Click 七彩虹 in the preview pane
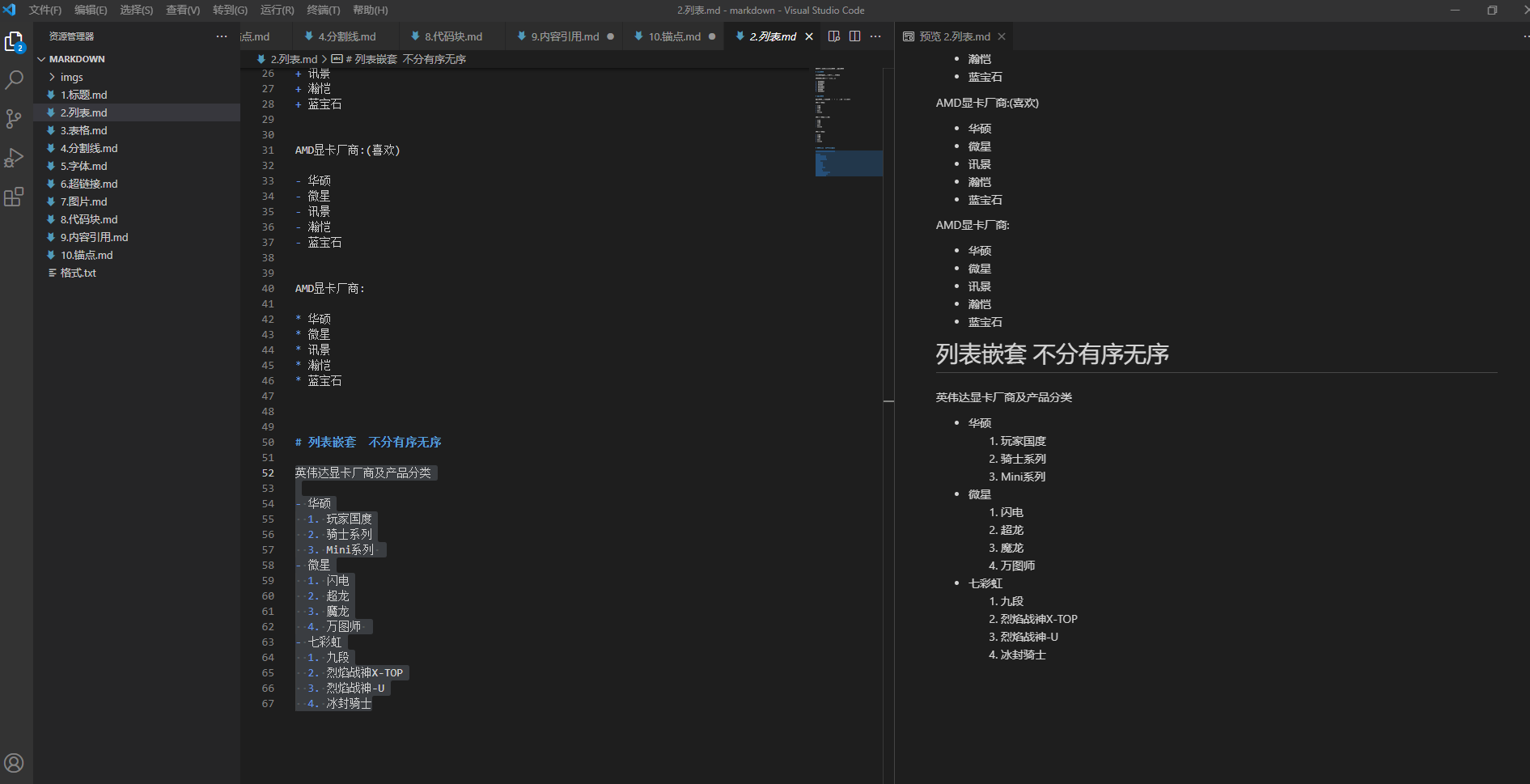 [x=985, y=583]
